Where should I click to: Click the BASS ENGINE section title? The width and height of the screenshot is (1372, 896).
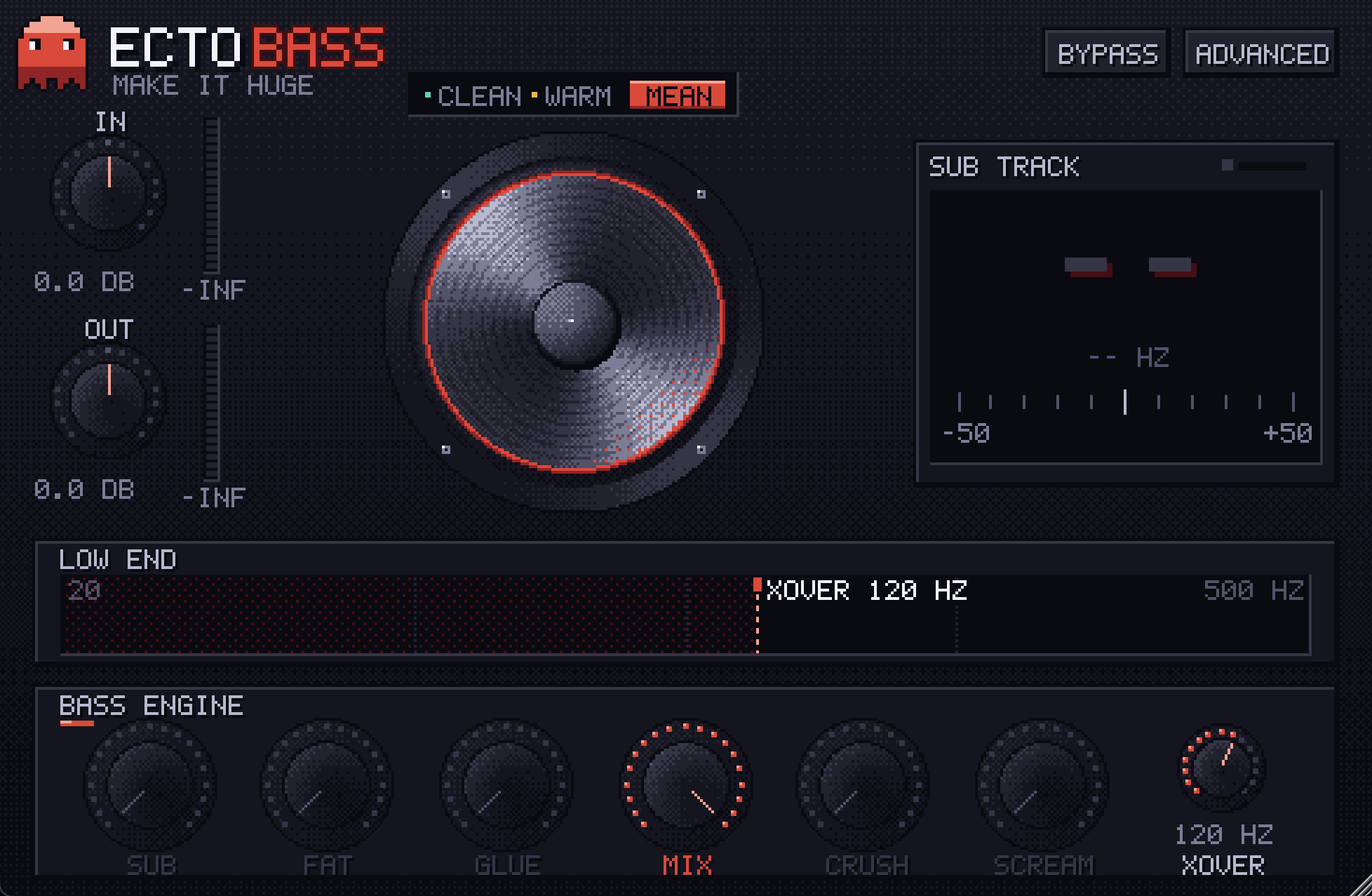click(151, 706)
